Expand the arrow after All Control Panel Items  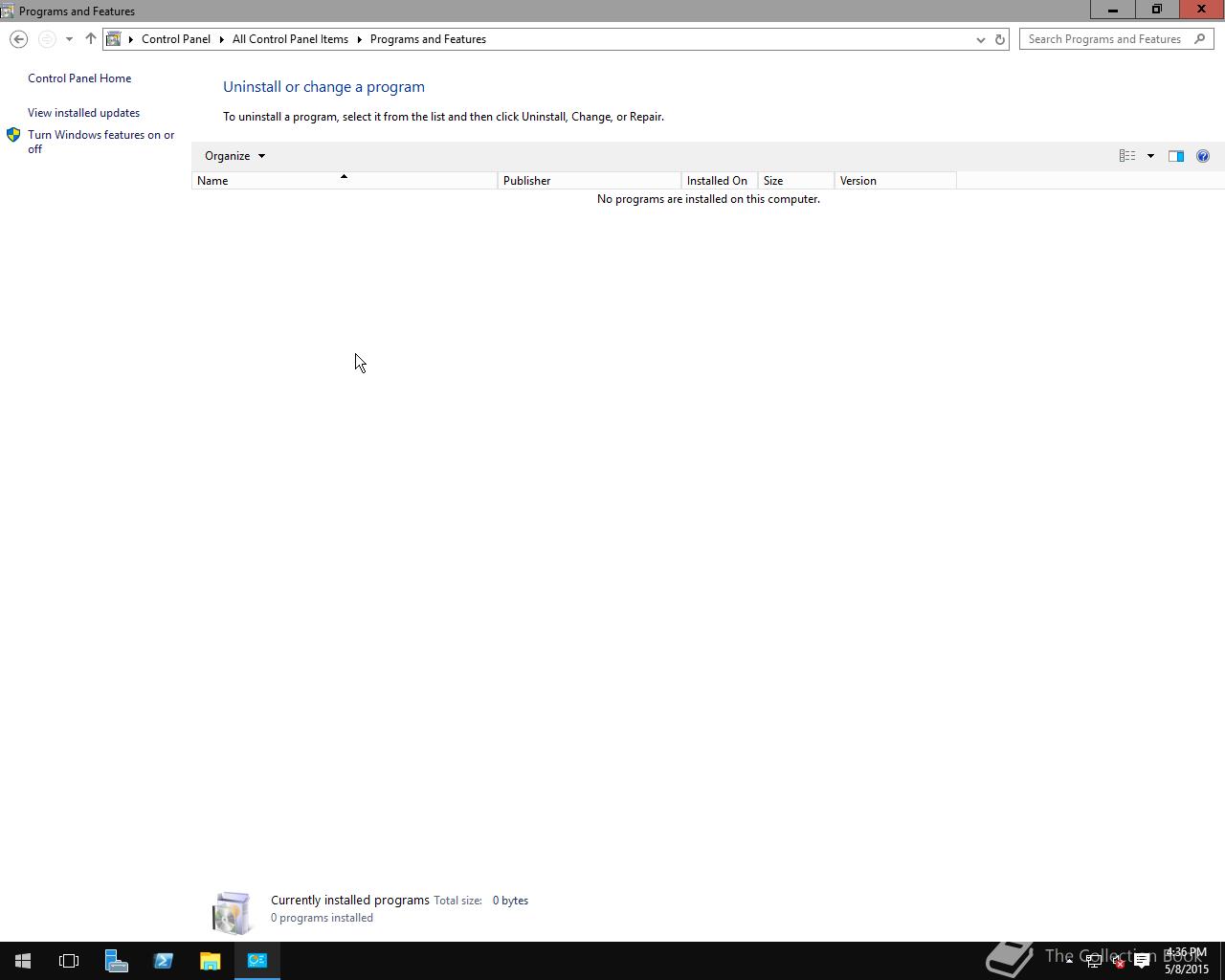pos(360,39)
